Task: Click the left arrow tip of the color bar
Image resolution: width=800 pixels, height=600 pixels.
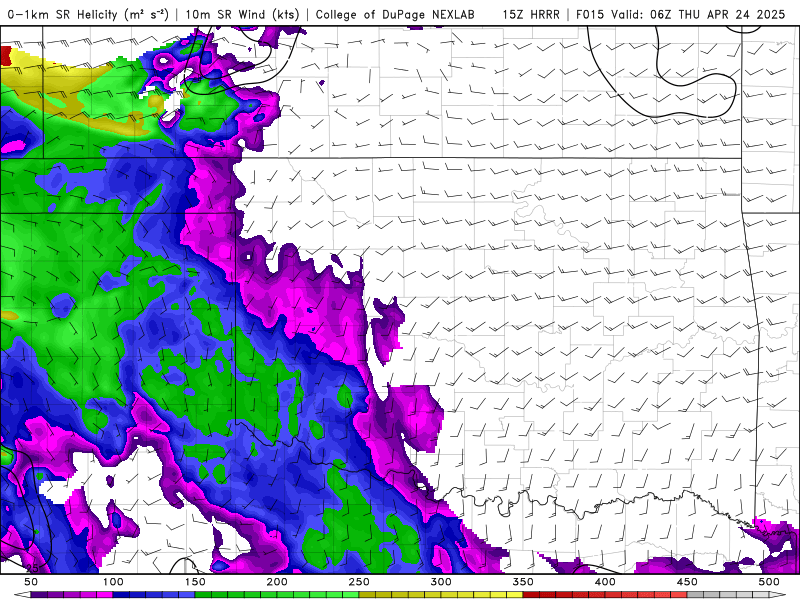Action: pyautogui.click(x=20, y=595)
